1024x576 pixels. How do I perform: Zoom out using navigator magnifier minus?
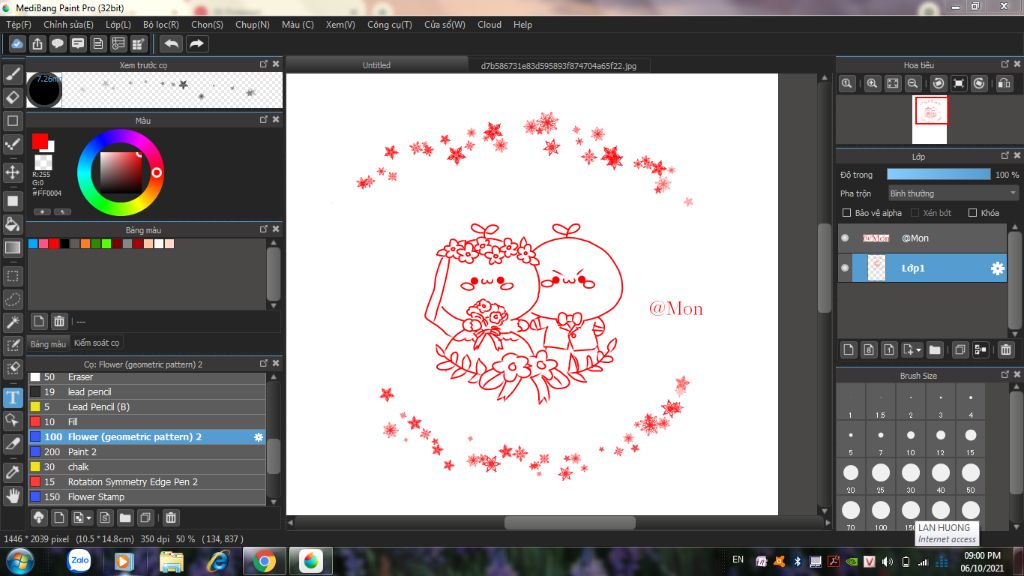(913, 84)
